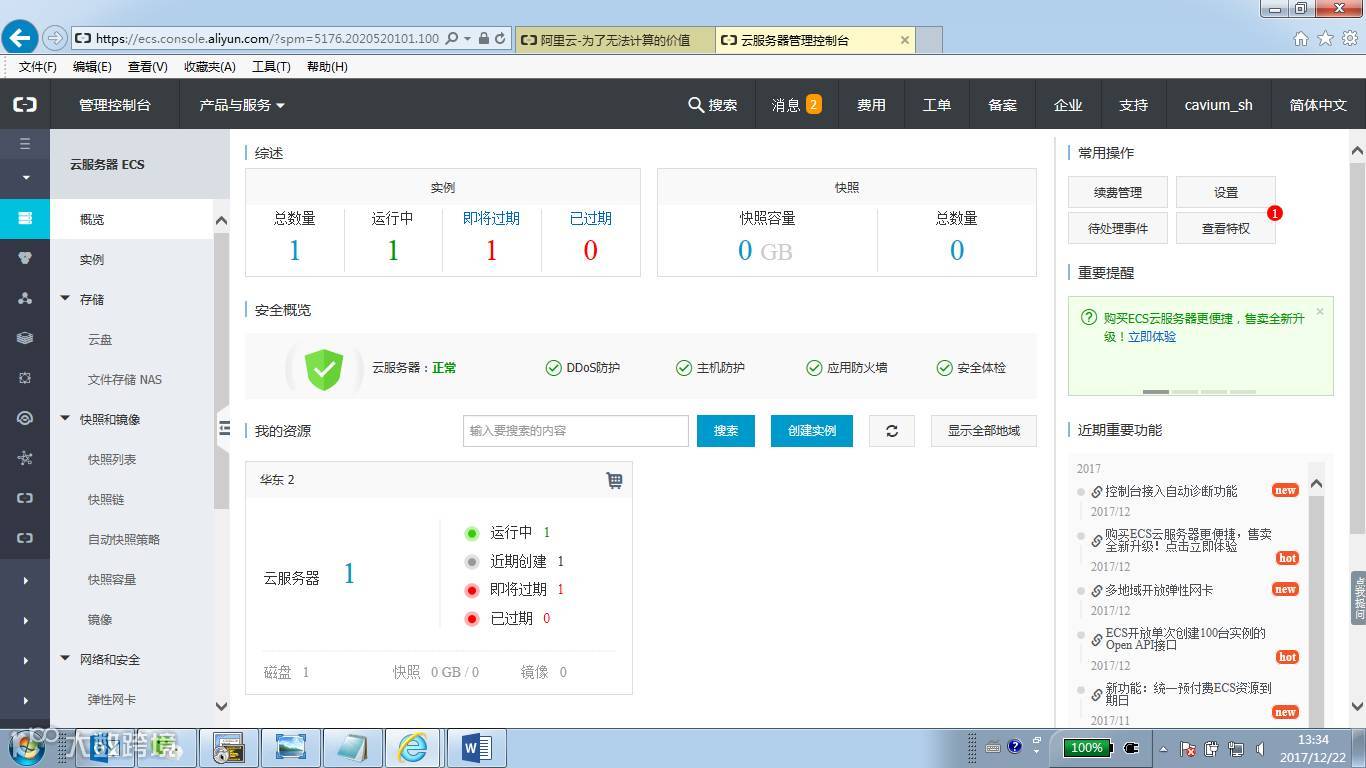Click the browser refresh icon in address bar
The image size is (1366, 768).
tap(500, 38)
